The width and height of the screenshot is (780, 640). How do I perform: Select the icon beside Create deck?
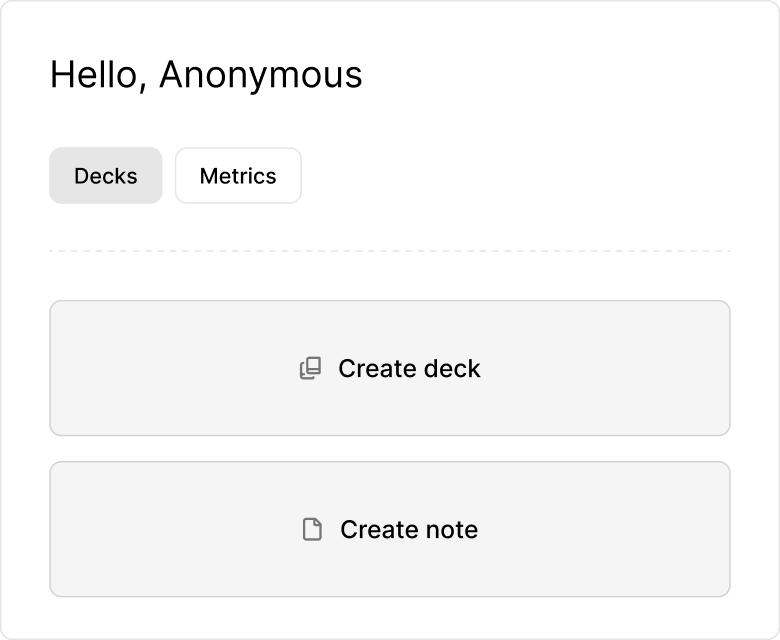pos(310,368)
